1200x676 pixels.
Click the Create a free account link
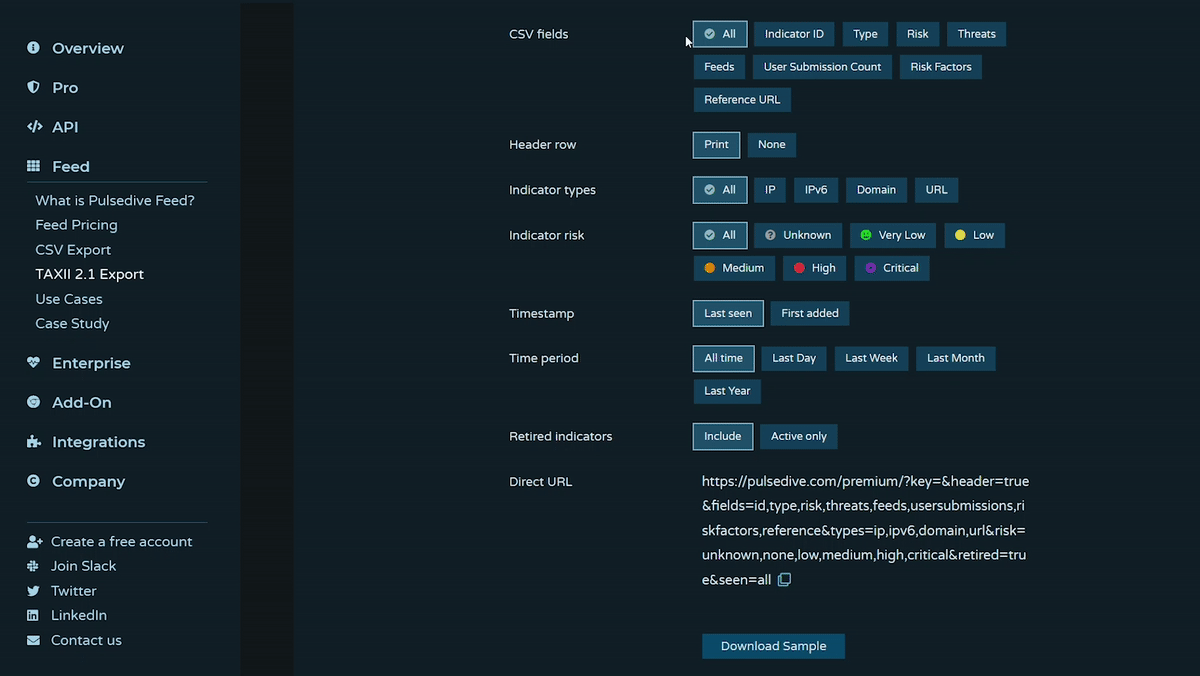coord(121,541)
